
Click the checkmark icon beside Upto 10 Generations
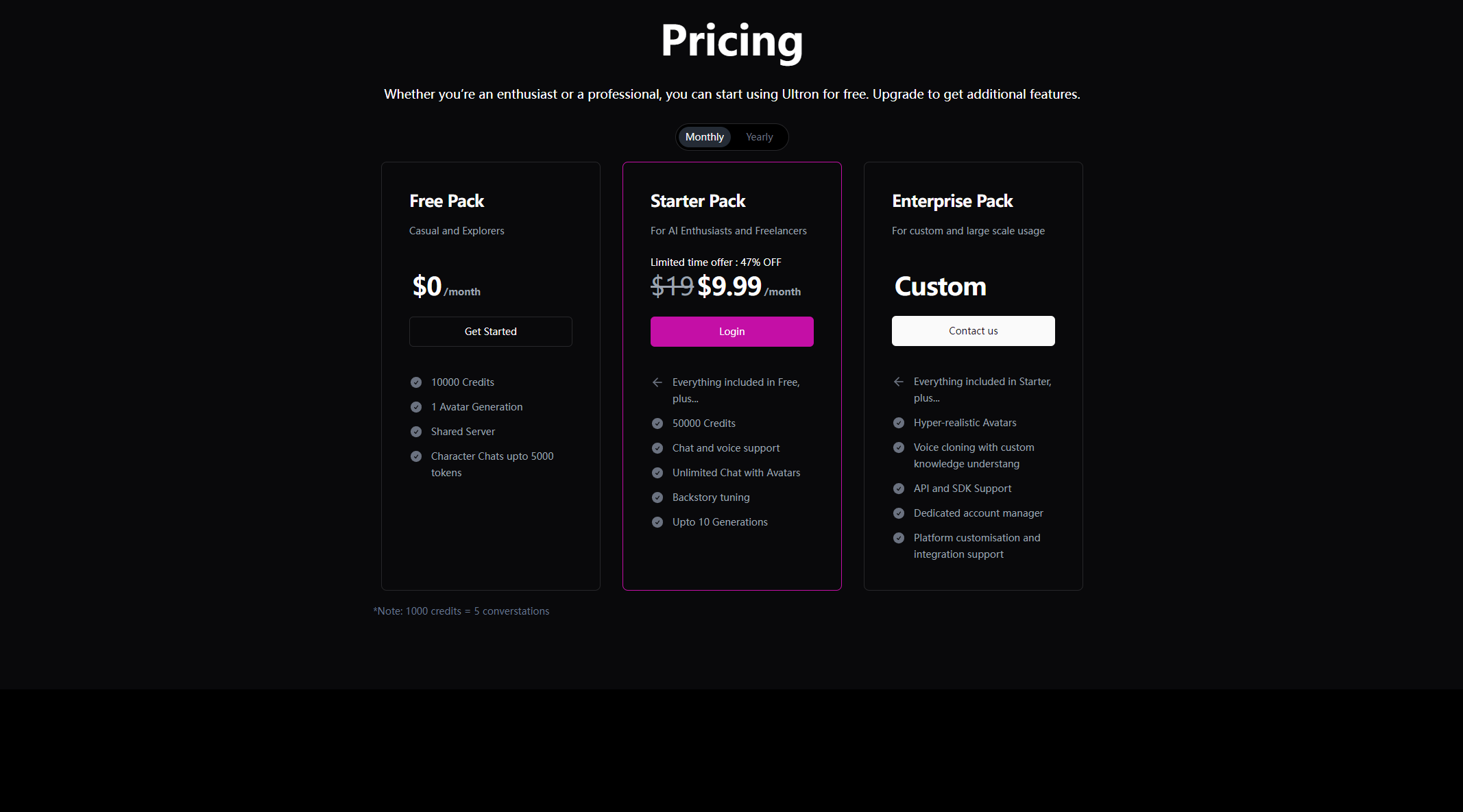657,522
